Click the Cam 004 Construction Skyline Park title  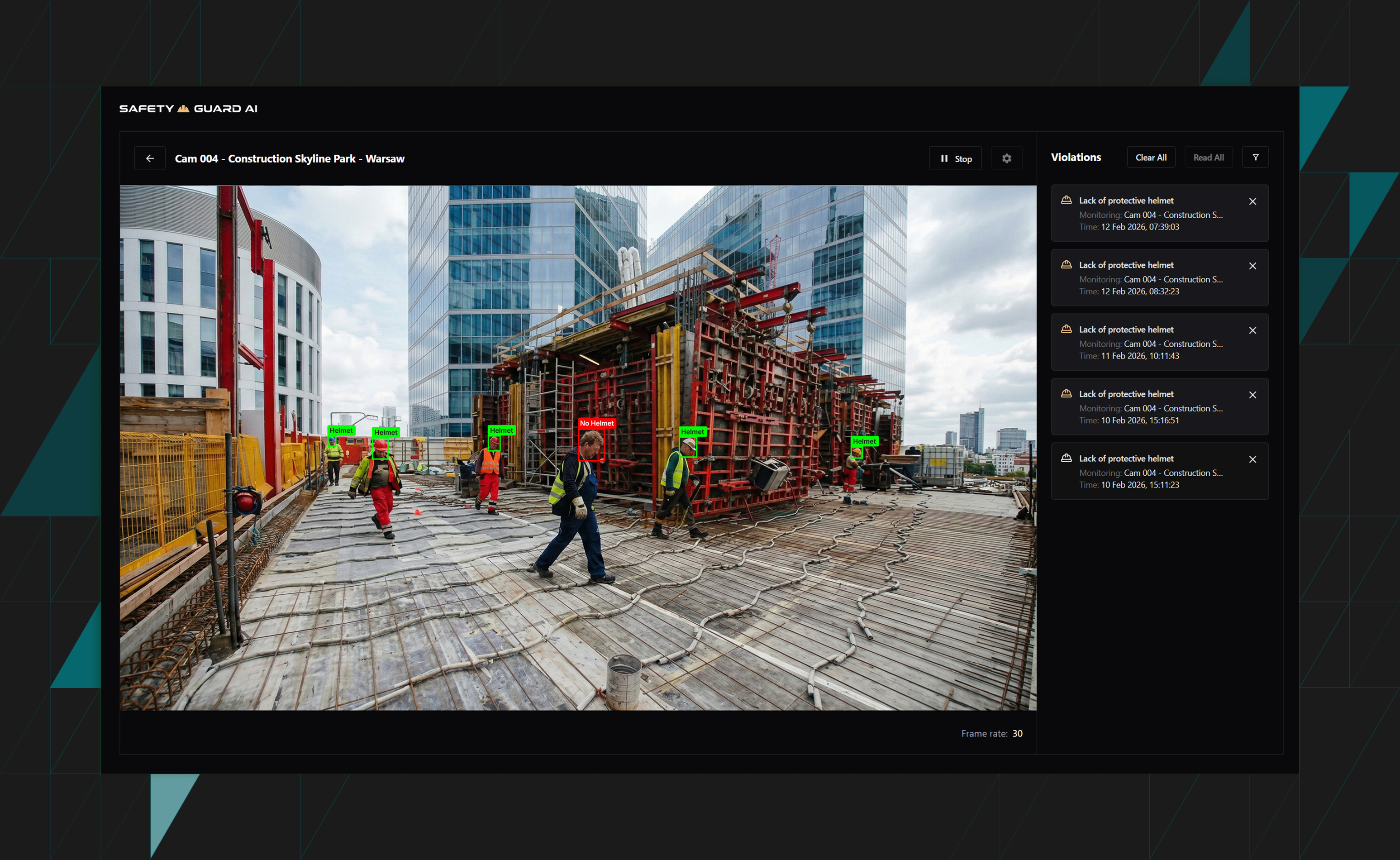(x=290, y=159)
